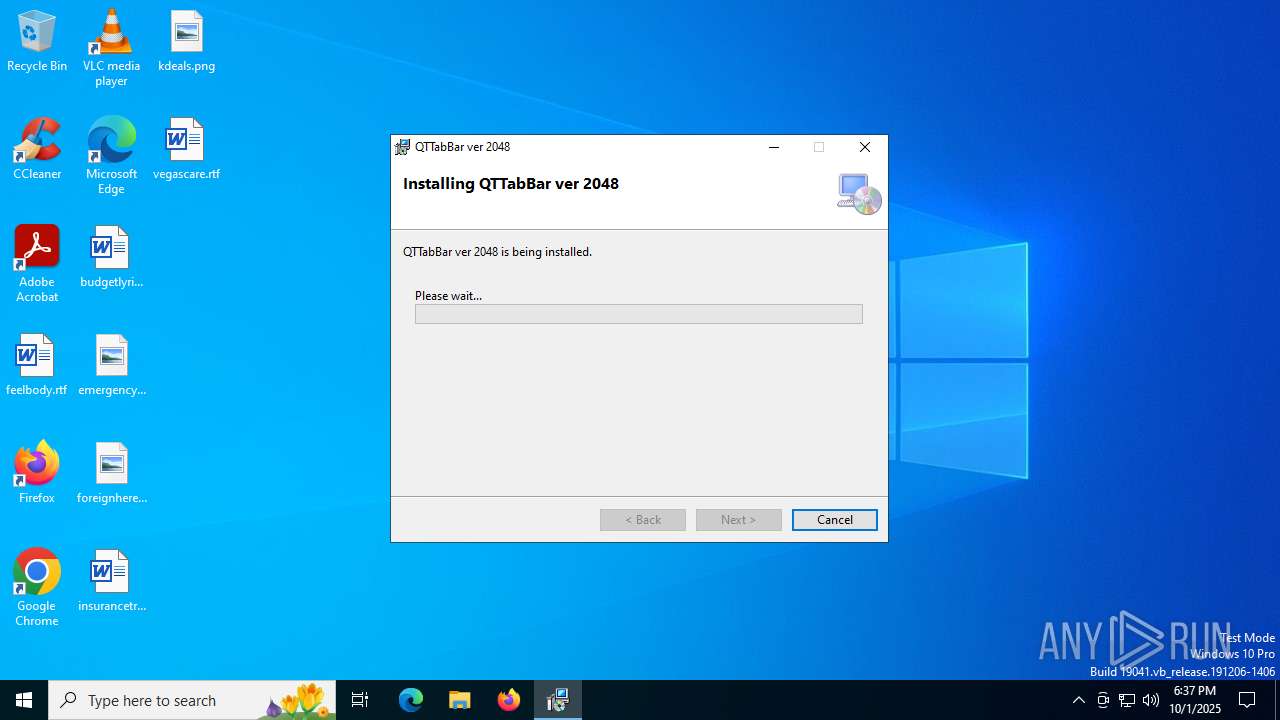Open the network tray icon

1127,700
